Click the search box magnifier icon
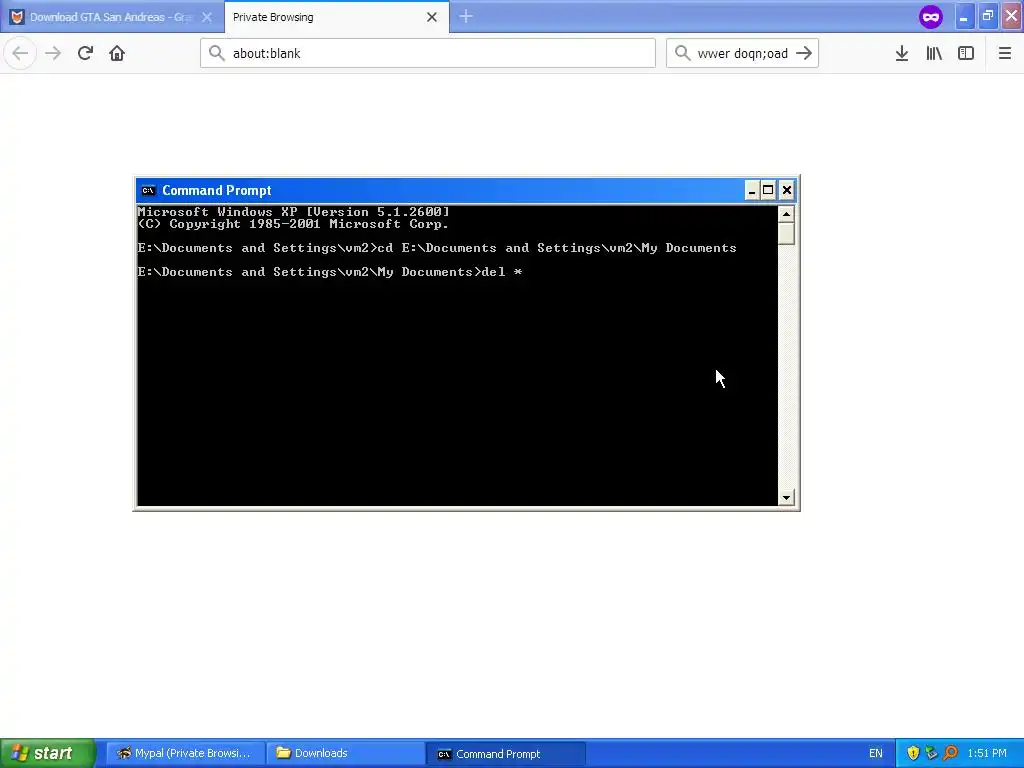The image size is (1024, 768). 682,53
